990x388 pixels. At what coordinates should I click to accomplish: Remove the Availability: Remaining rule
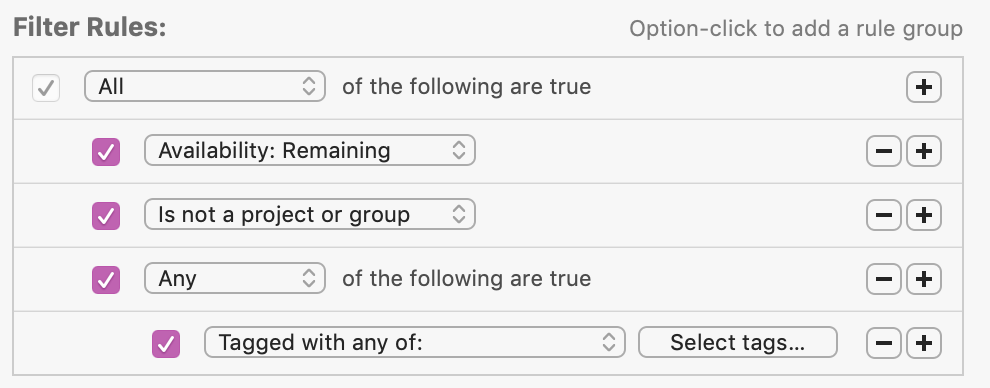click(883, 151)
